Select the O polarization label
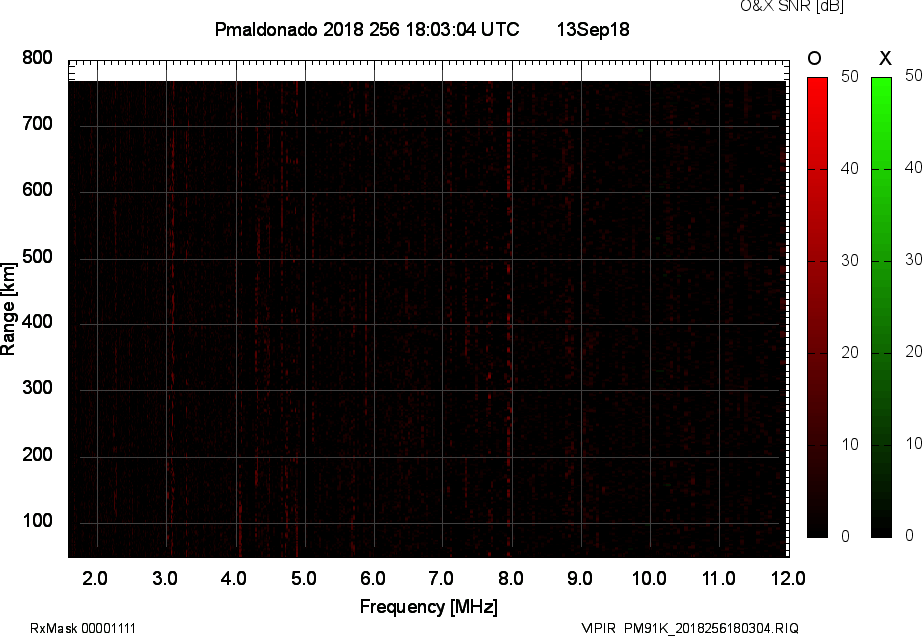 click(x=816, y=58)
